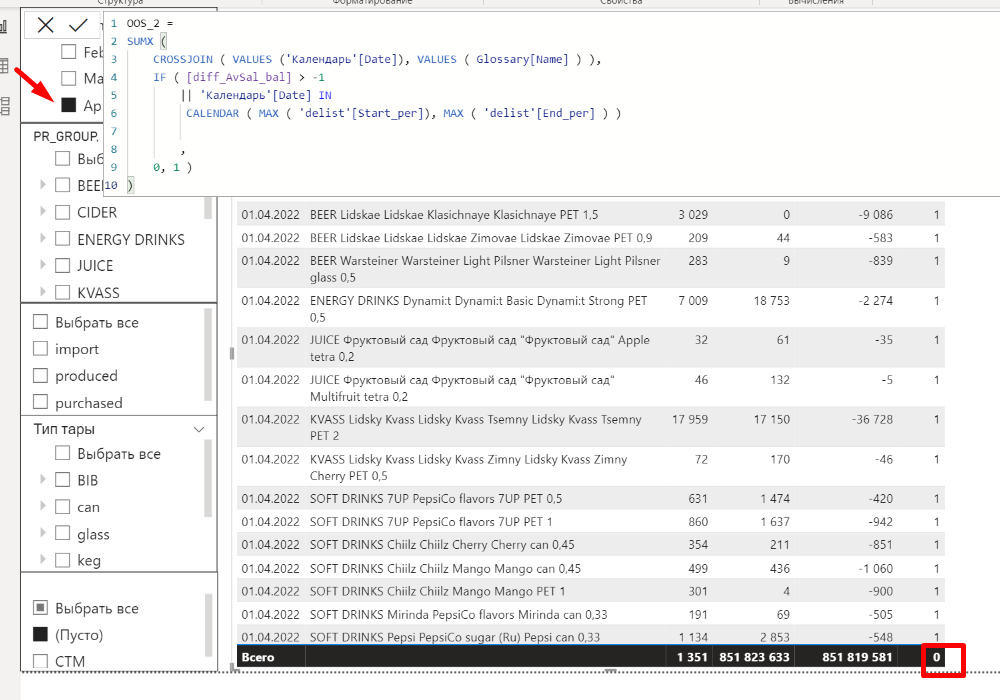Check Выбрать все under Тип тары

tap(62, 453)
